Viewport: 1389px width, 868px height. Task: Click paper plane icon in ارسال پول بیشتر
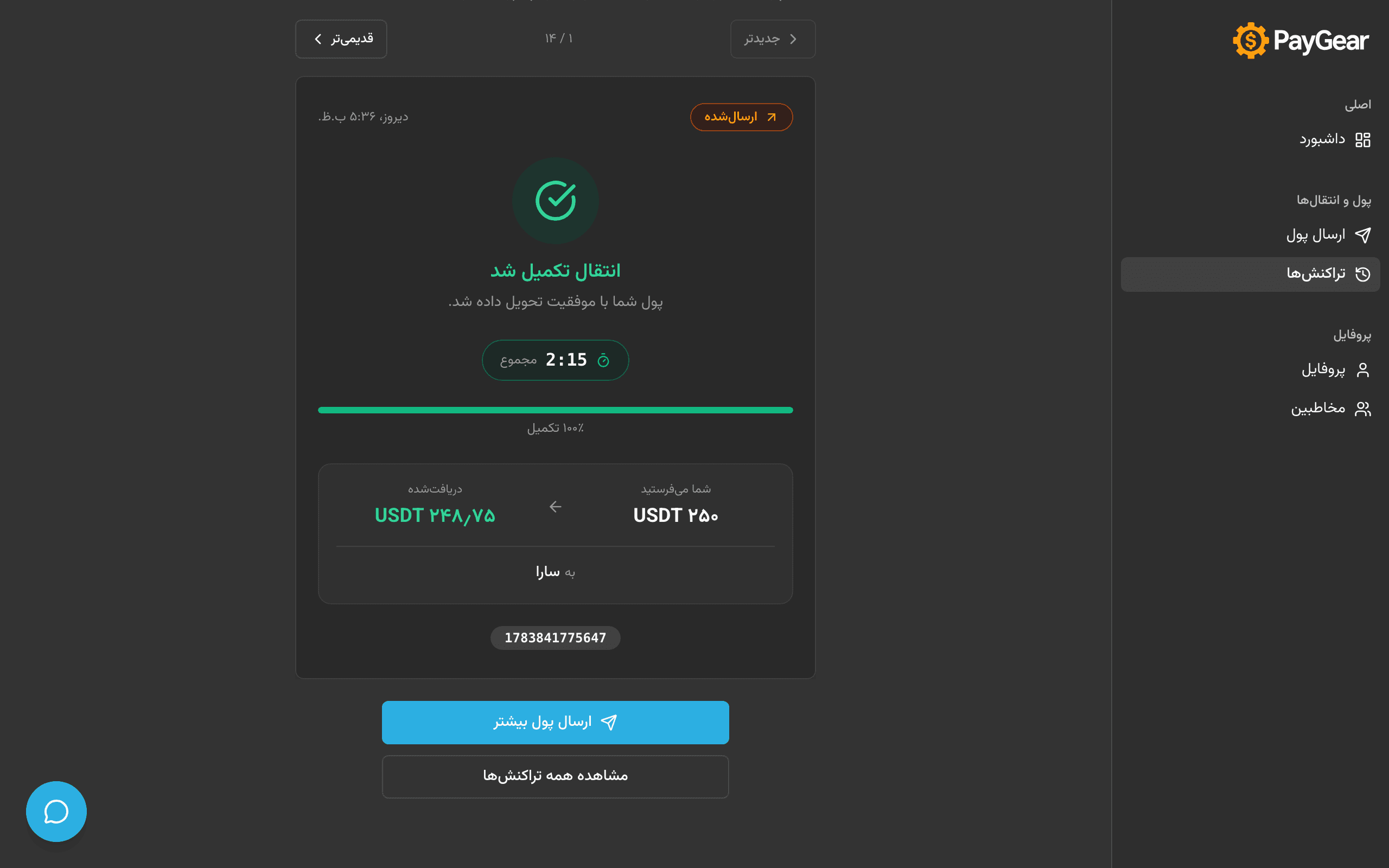click(608, 722)
